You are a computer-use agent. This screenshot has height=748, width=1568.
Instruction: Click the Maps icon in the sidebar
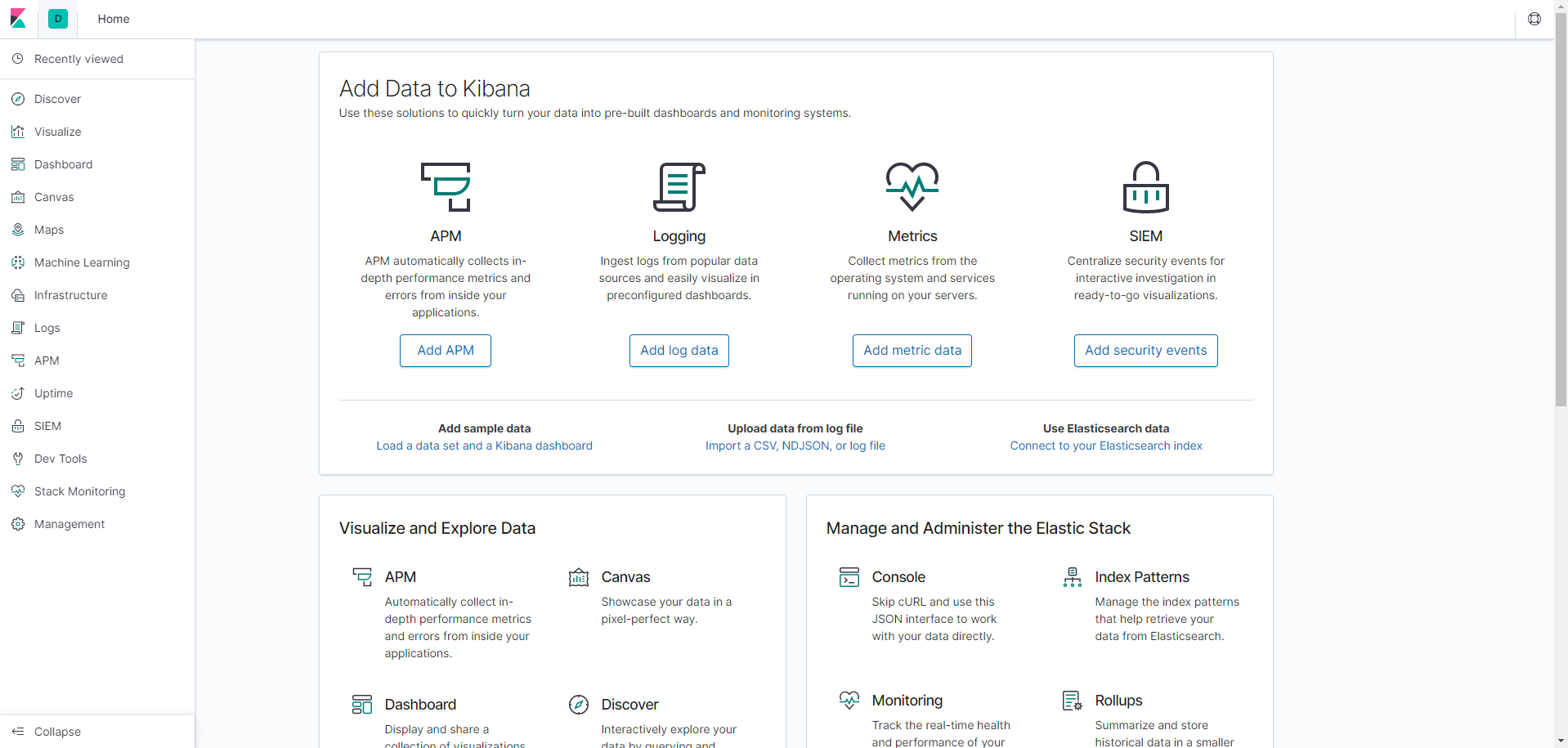pyautogui.click(x=18, y=230)
